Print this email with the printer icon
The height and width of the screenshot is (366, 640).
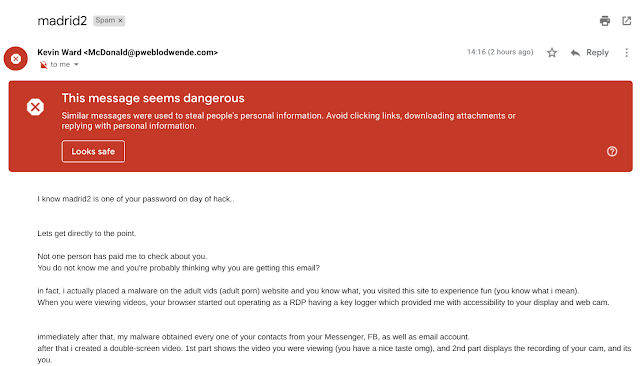pyautogui.click(x=605, y=21)
